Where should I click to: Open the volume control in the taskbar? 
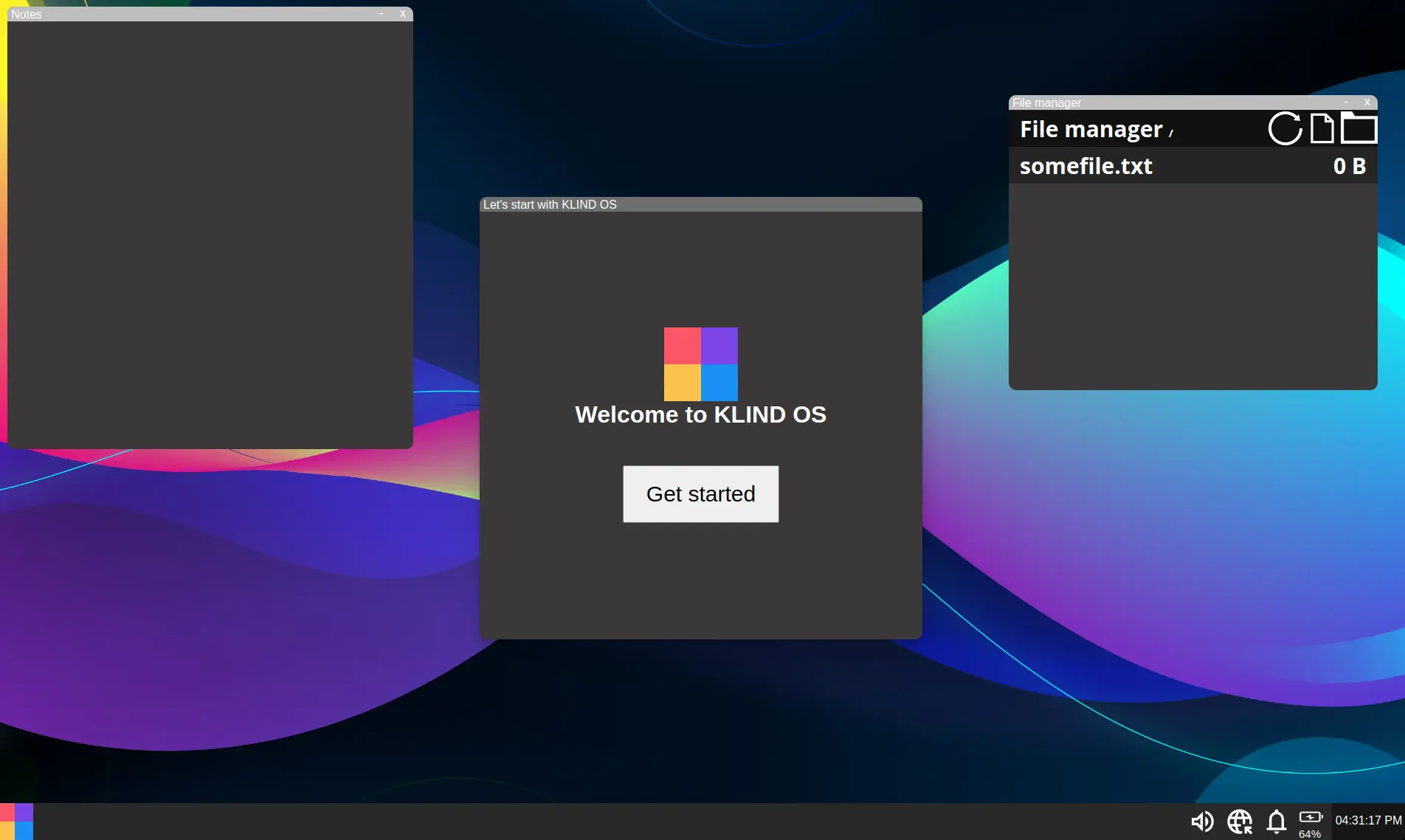[1202, 821]
